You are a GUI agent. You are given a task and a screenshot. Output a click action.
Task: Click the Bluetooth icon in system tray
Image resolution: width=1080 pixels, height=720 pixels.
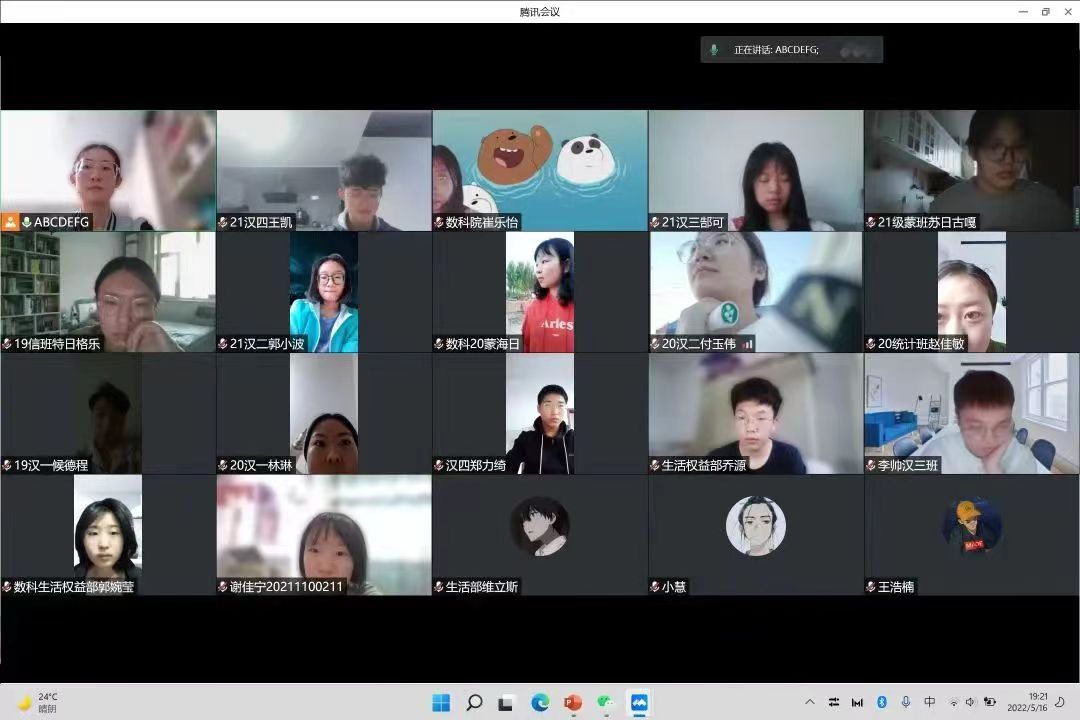(882, 702)
